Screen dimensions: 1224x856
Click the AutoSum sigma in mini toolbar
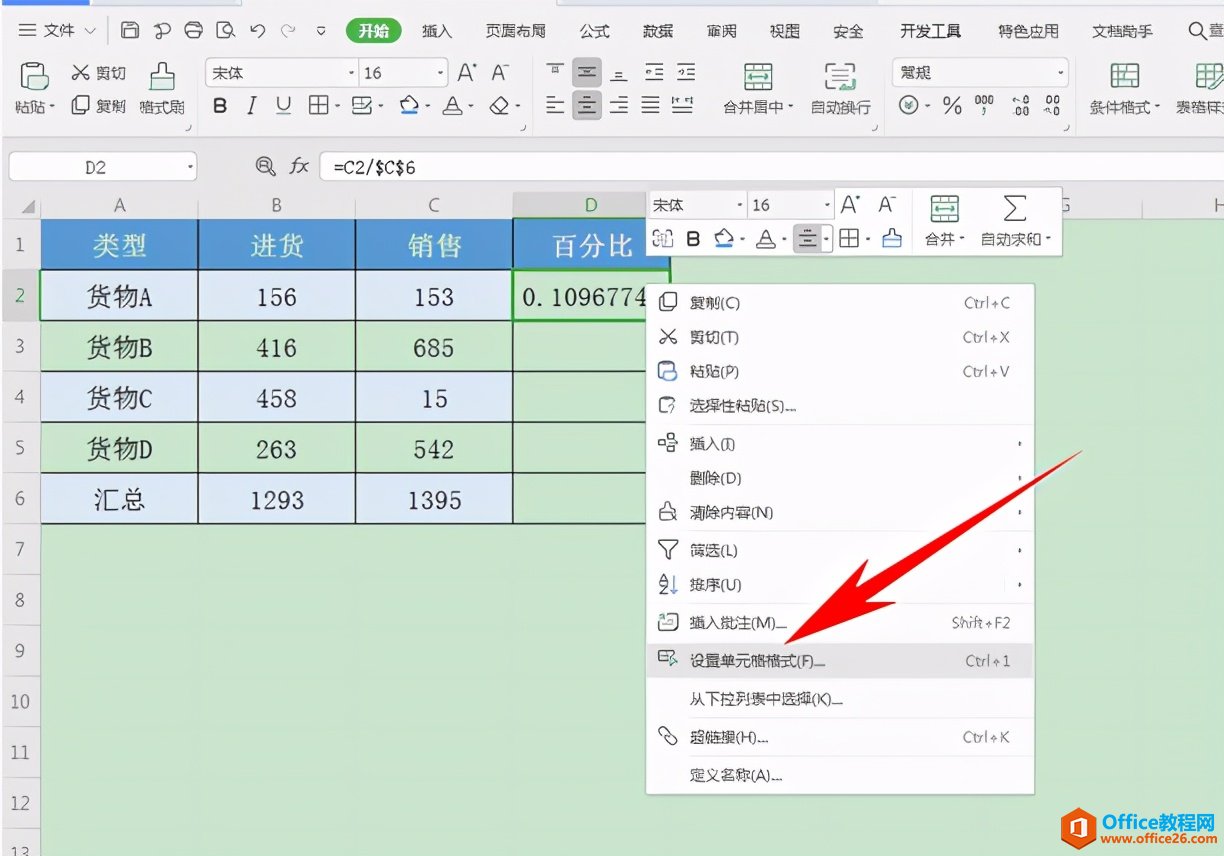[x=1014, y=209]
